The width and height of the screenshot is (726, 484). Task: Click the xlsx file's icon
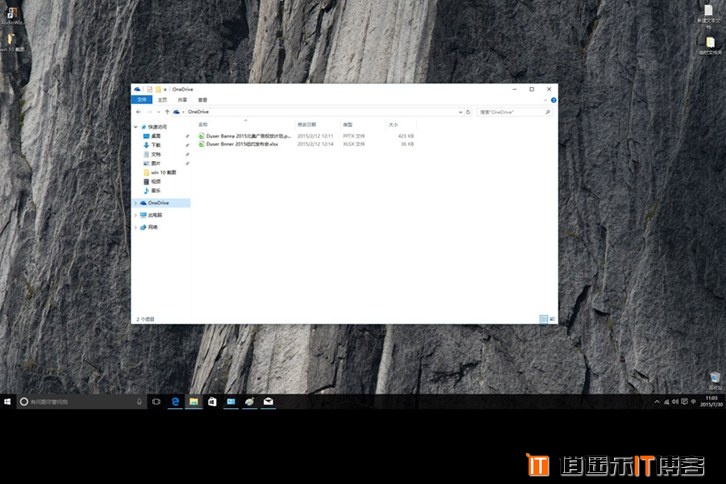pos(201,144)
